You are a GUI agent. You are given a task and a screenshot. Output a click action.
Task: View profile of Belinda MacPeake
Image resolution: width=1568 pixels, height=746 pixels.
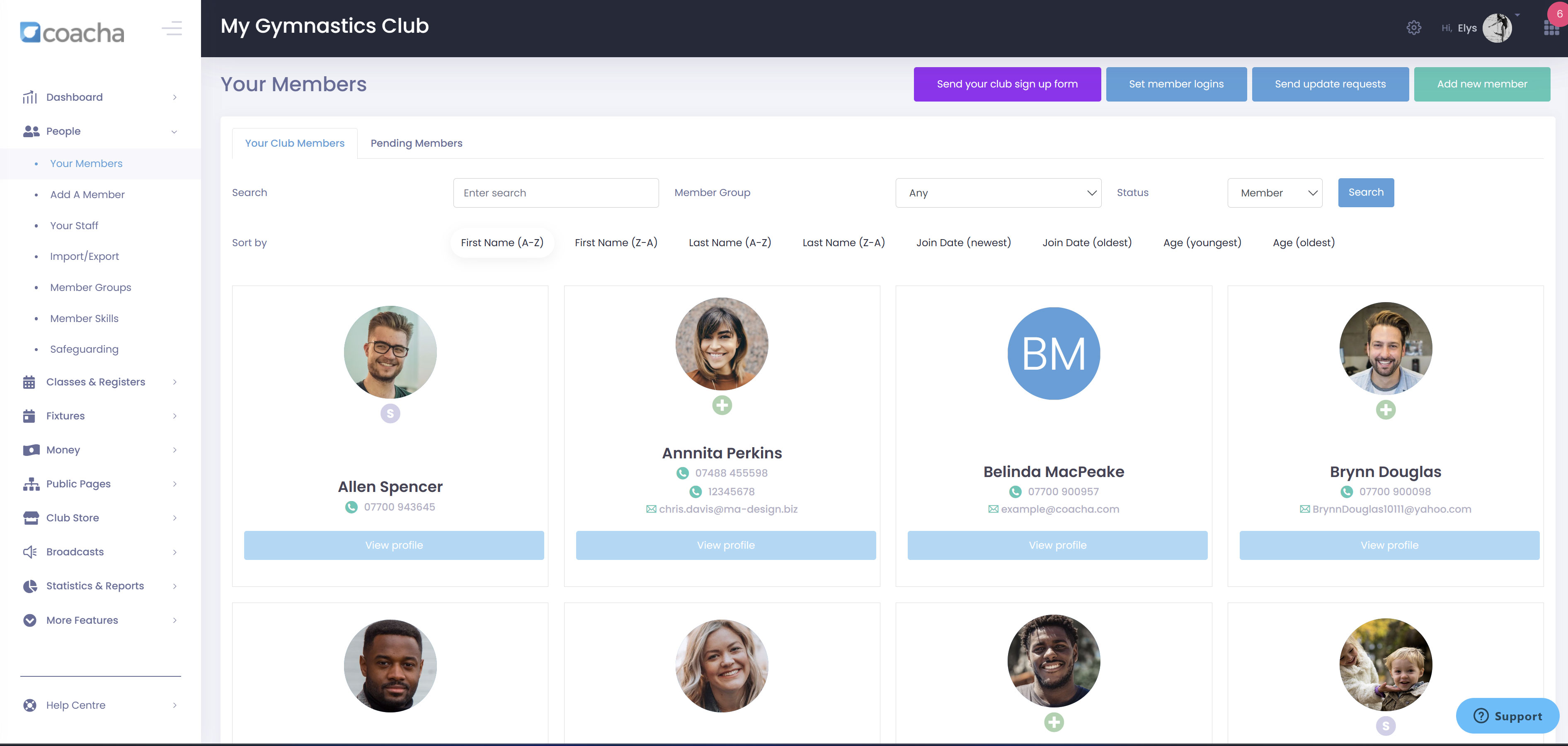[x=1057, y=545]
